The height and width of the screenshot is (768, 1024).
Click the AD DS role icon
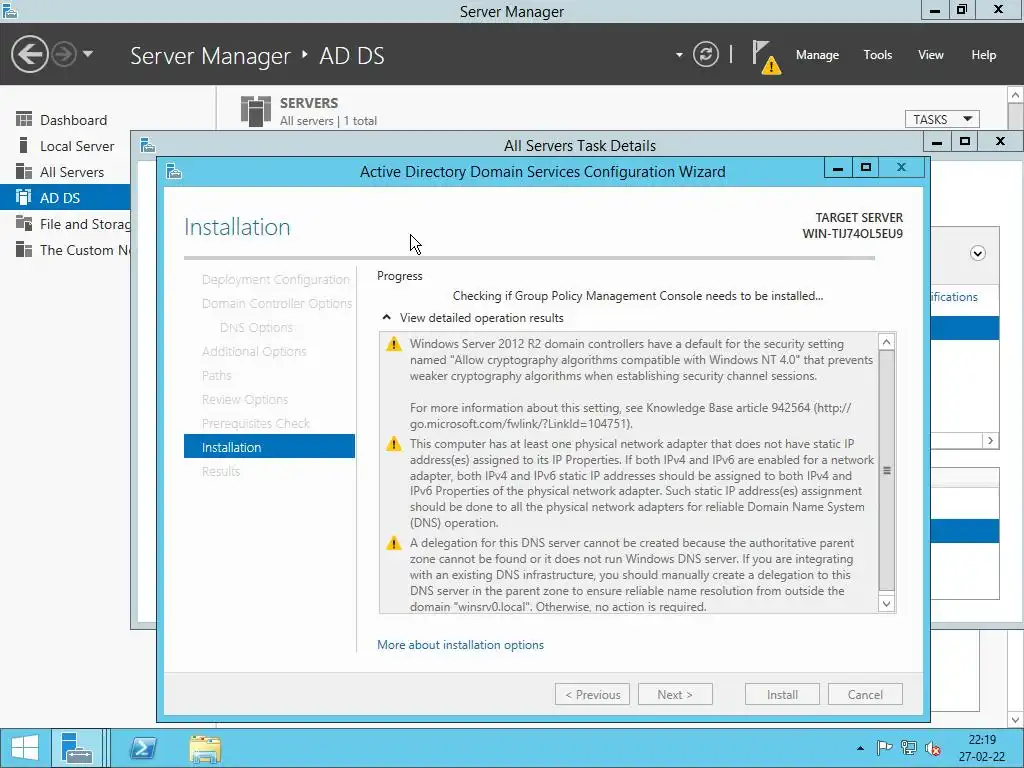24,197
